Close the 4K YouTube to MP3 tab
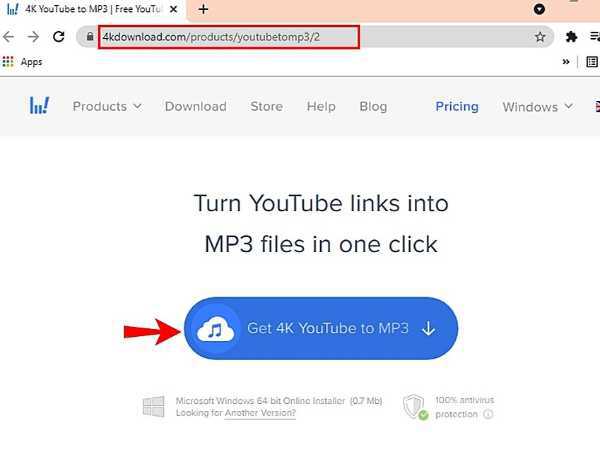 pos(173,9)
